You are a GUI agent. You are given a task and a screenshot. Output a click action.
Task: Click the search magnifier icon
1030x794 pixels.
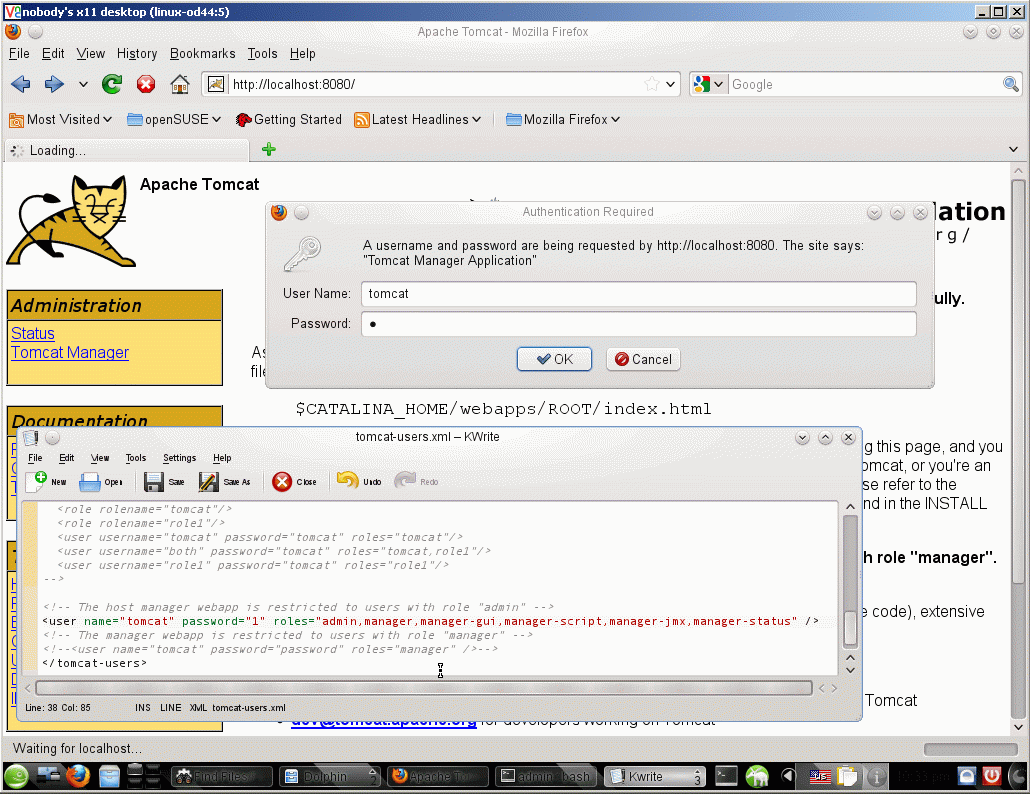click(x=1010, y=84)
